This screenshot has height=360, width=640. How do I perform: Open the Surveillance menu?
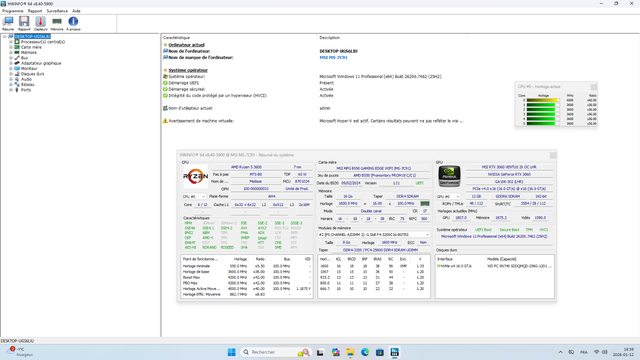click(57, 11)
